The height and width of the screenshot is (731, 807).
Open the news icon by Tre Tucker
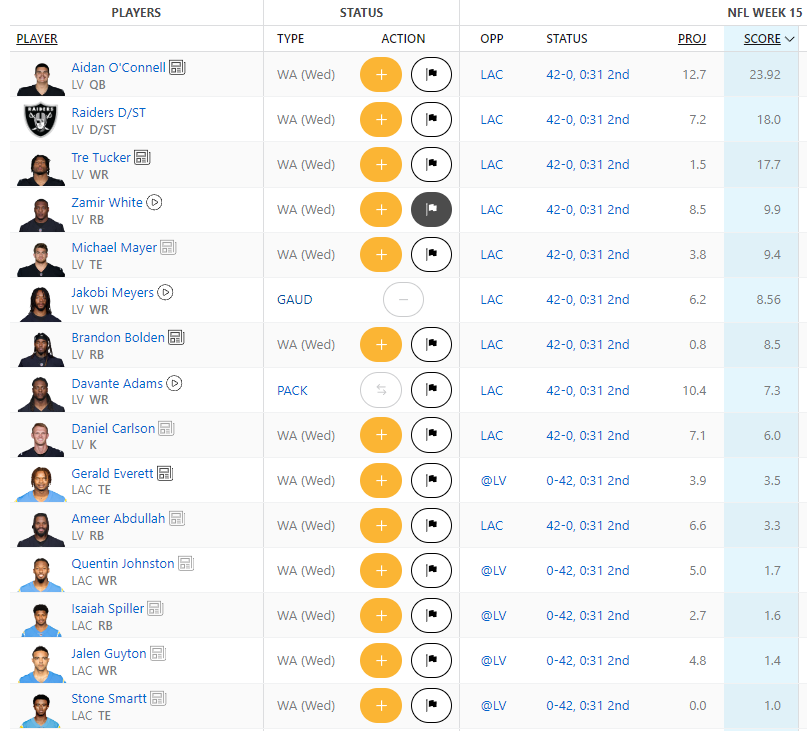pos(142,158)
